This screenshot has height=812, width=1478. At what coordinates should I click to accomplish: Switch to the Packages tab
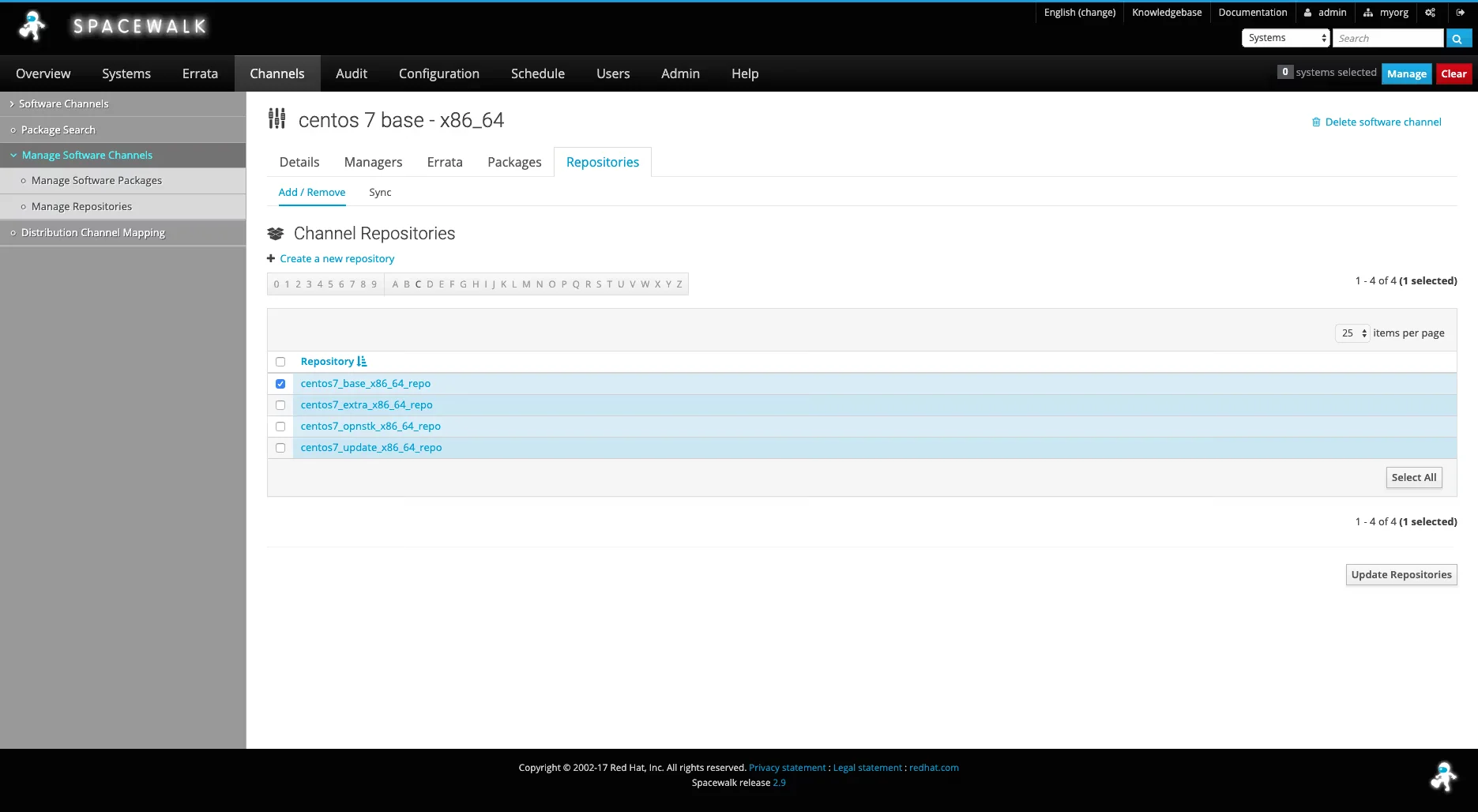coord(513,162)
